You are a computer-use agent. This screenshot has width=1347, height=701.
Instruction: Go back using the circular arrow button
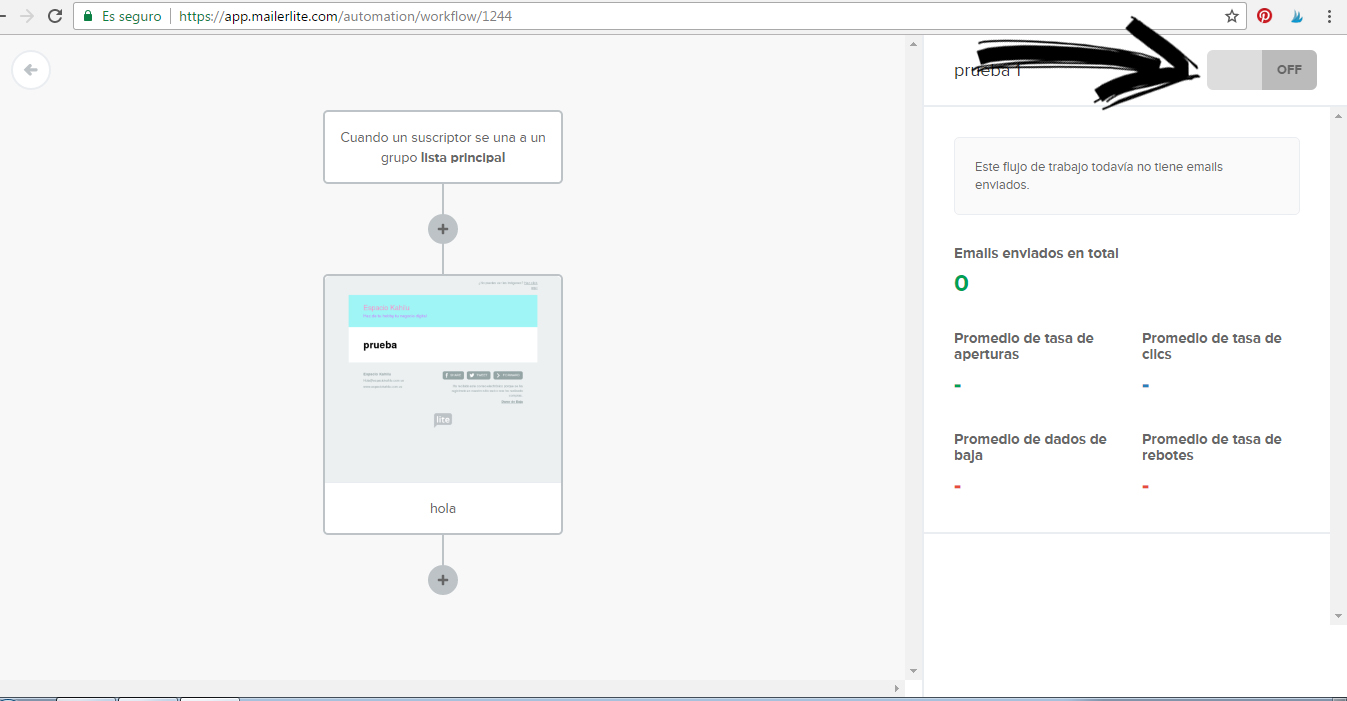click(x=31, y=70)
